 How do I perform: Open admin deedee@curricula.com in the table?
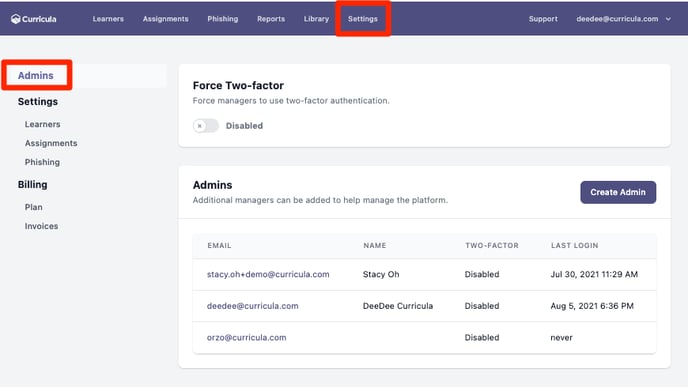(252, 306)
